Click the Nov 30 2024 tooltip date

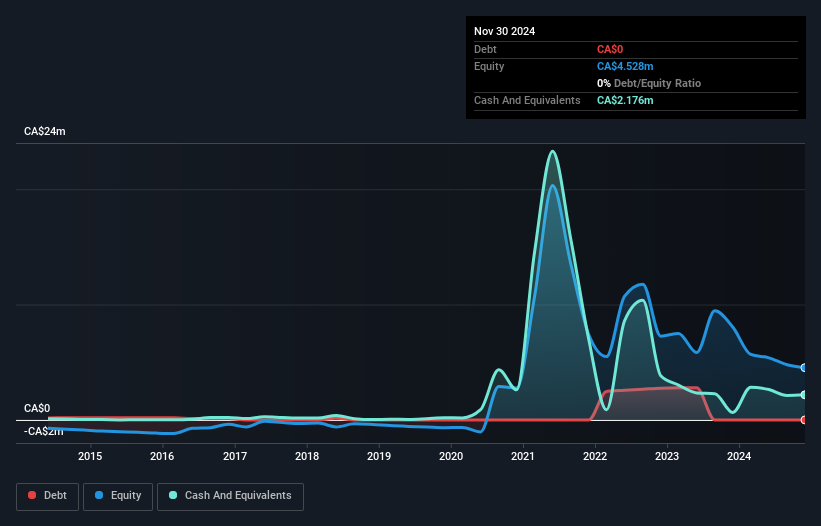click(504, 31)
